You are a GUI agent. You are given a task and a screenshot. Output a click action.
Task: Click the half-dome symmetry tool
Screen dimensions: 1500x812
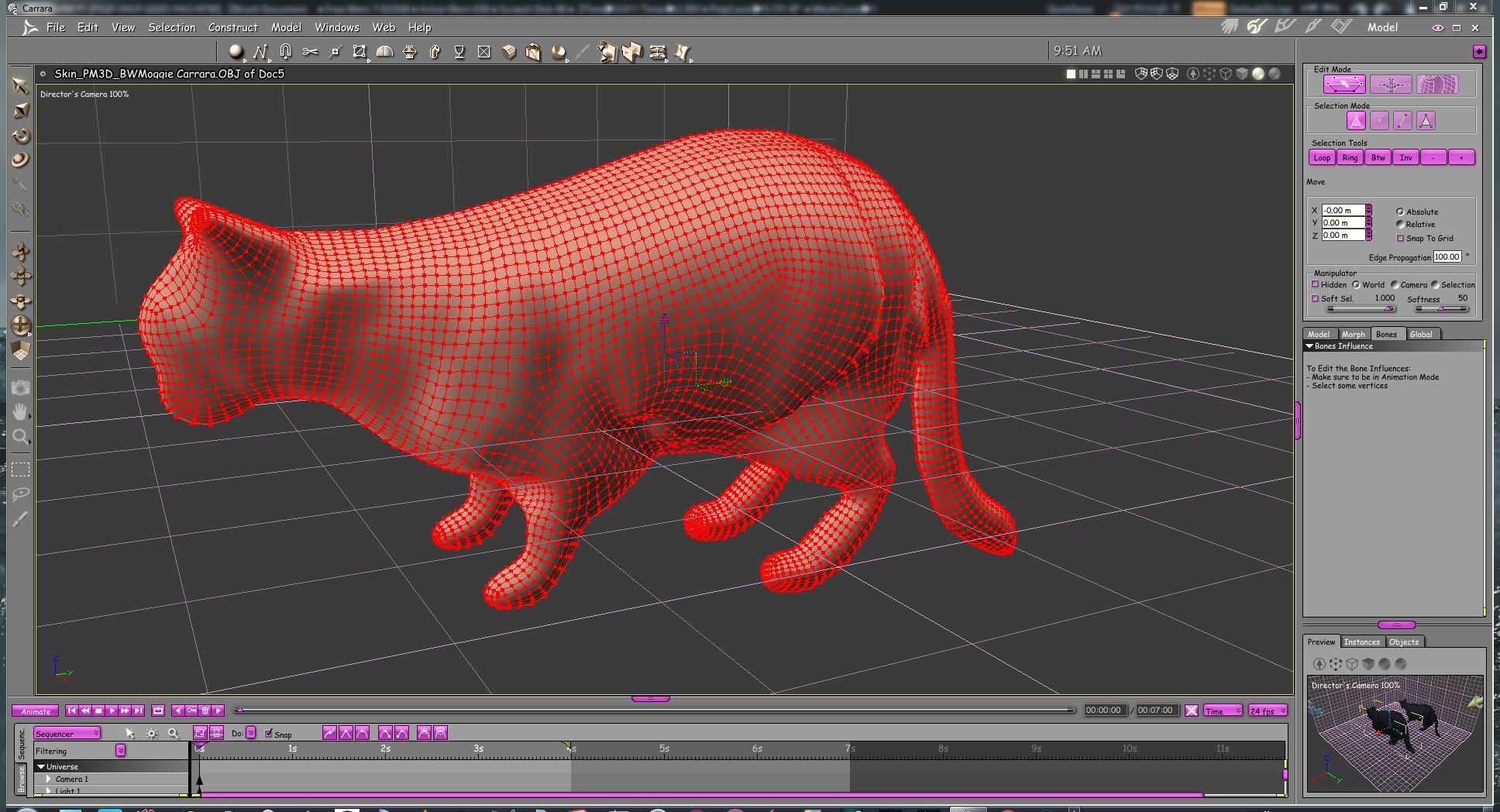(x=384, y=52)
